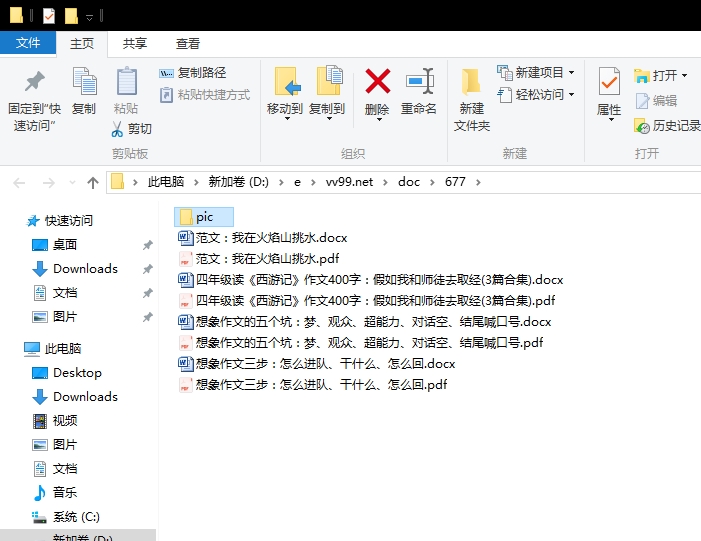Switch to the Share (共享) tab
Screen dimensions: 701x541
point(135,43)
